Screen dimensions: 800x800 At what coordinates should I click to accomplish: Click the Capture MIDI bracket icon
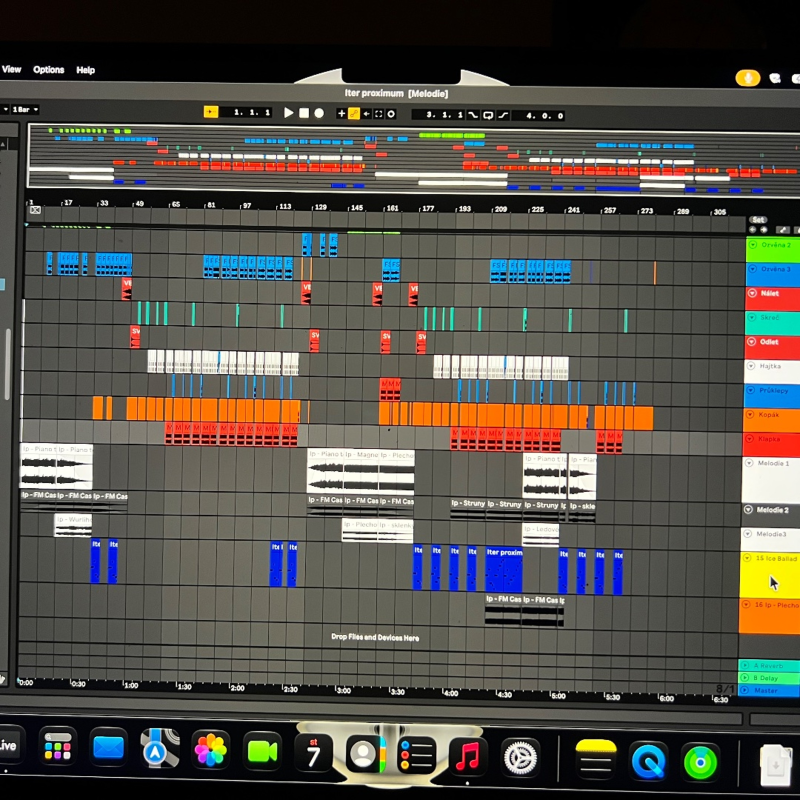pos(379,114)
